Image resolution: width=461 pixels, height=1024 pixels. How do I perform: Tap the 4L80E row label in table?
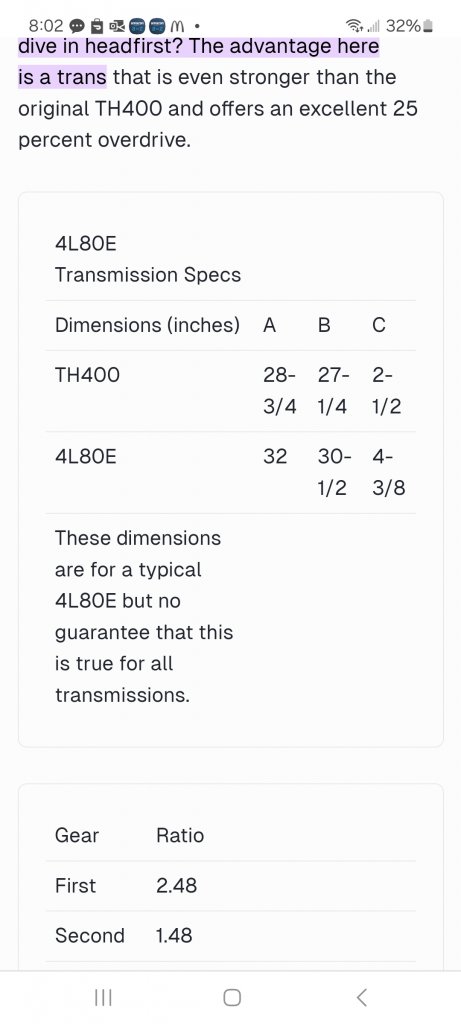coord(86,456)
